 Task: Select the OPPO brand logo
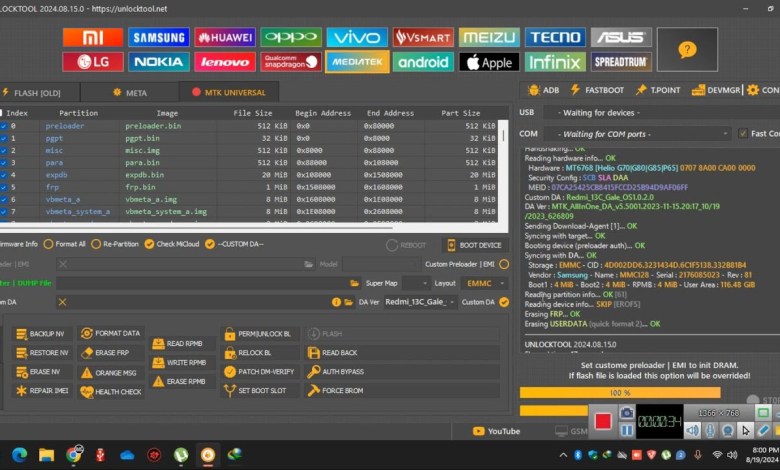291,37
